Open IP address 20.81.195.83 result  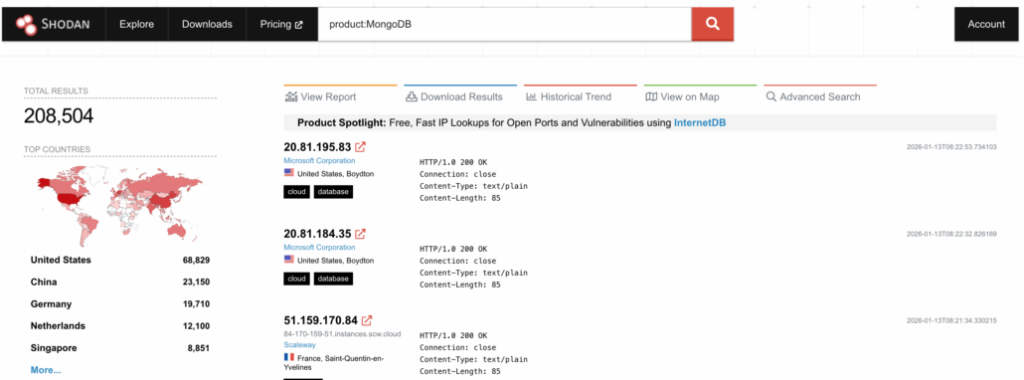point(317,146)
